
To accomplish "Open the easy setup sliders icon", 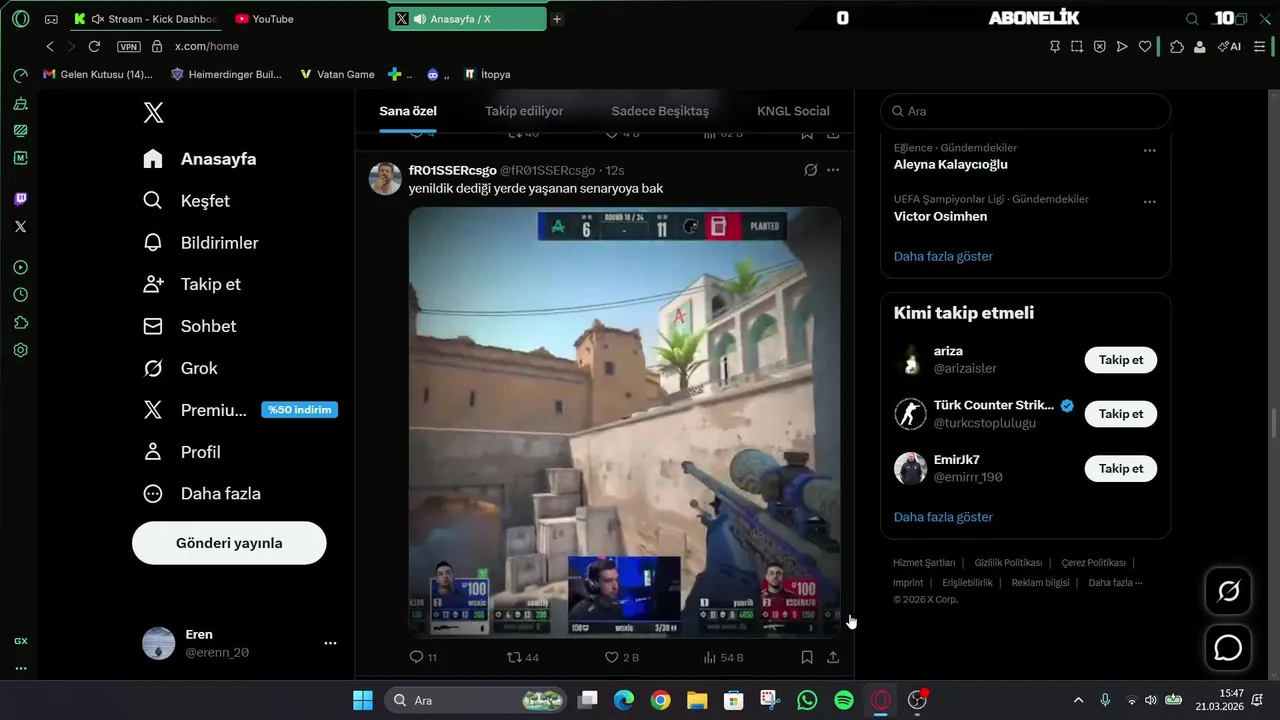I will point(1260,46).
